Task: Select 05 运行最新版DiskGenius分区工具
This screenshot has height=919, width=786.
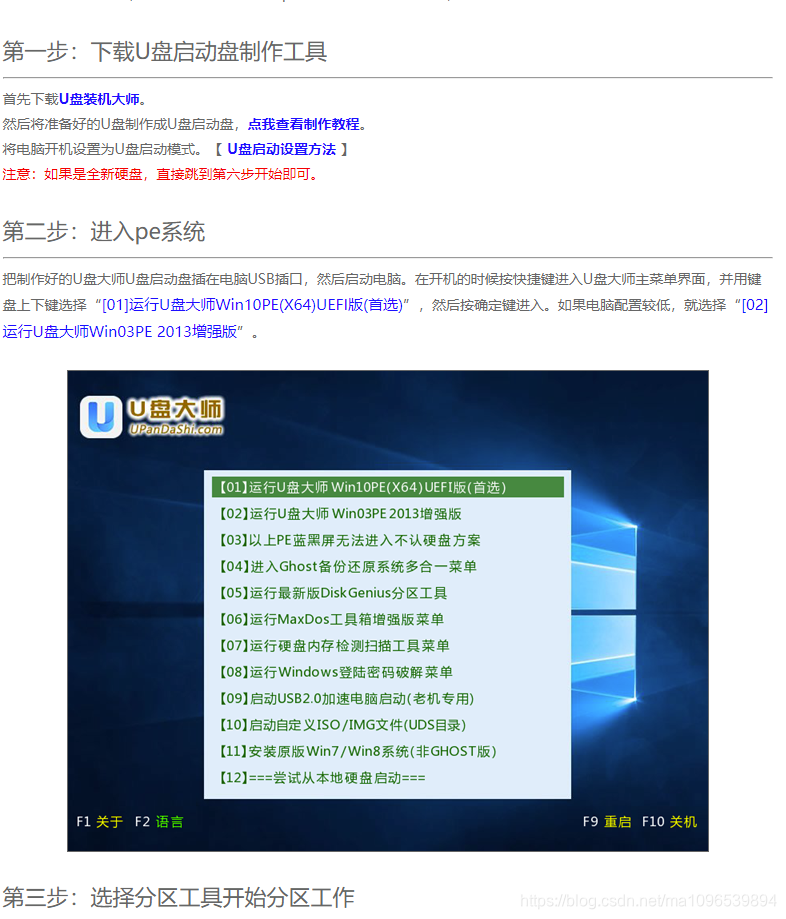Action: [x=333, y=593]
